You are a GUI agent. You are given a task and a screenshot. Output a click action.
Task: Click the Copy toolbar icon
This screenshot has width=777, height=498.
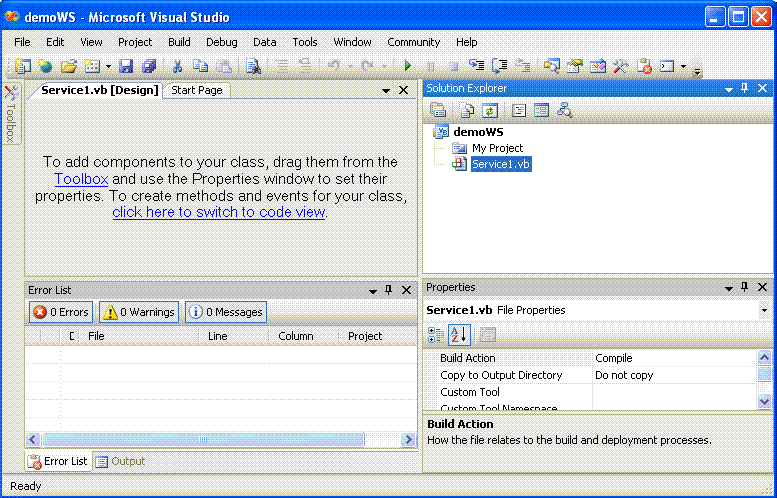200,66
